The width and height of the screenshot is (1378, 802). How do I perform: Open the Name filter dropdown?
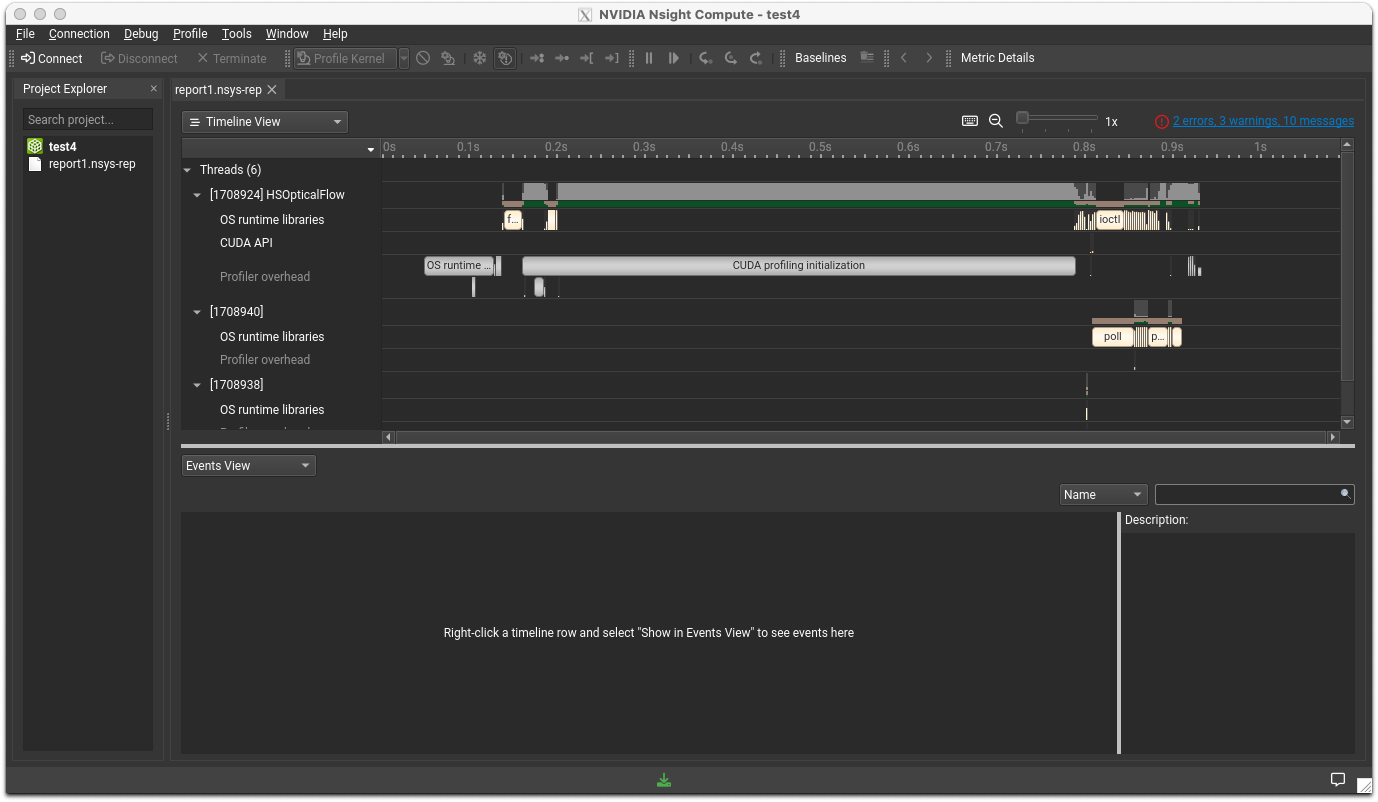[1103, 495]
